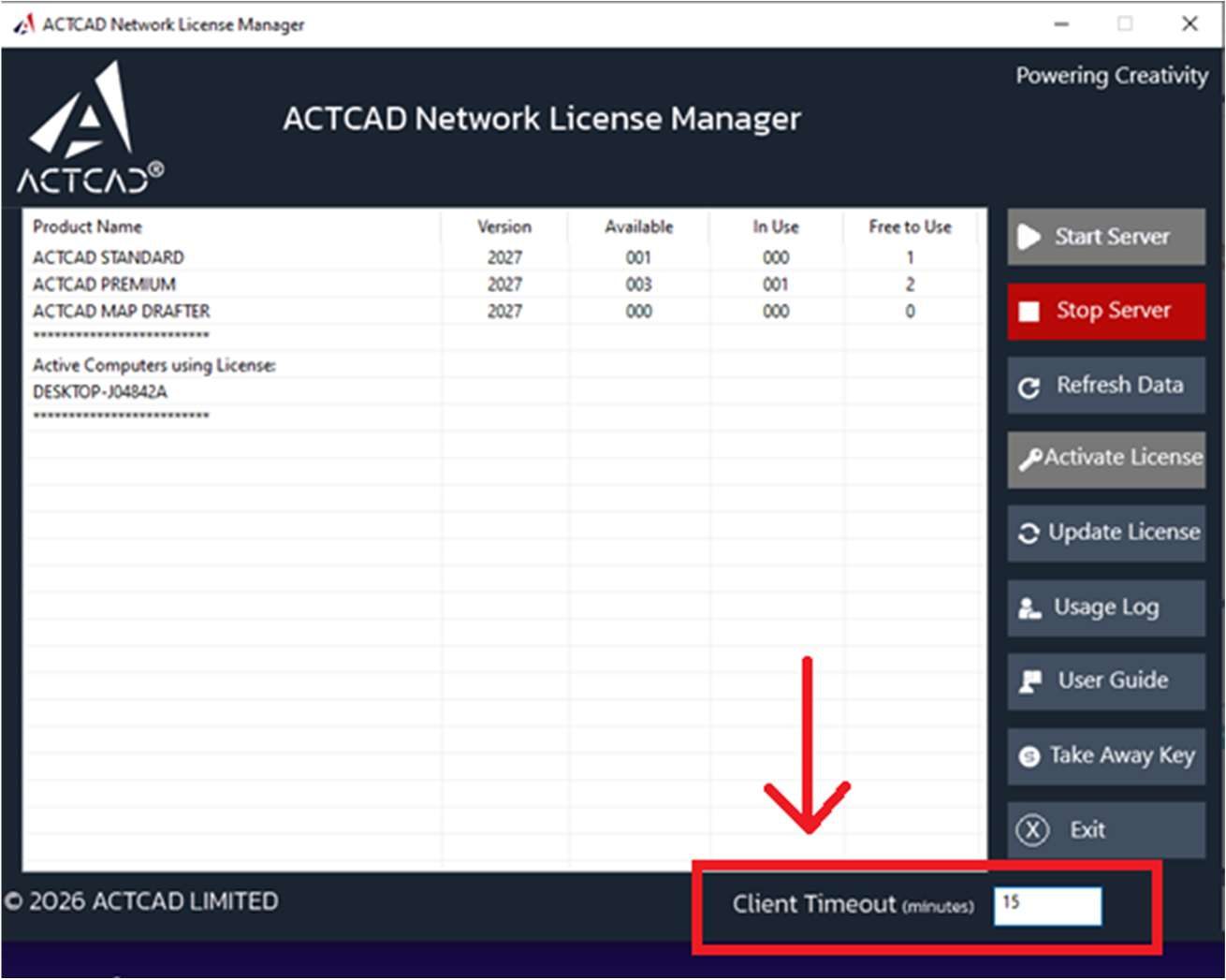Screen dimensions: 1226x980
Task: Click the Free to Use column header
Action: [x=910, y=227]
